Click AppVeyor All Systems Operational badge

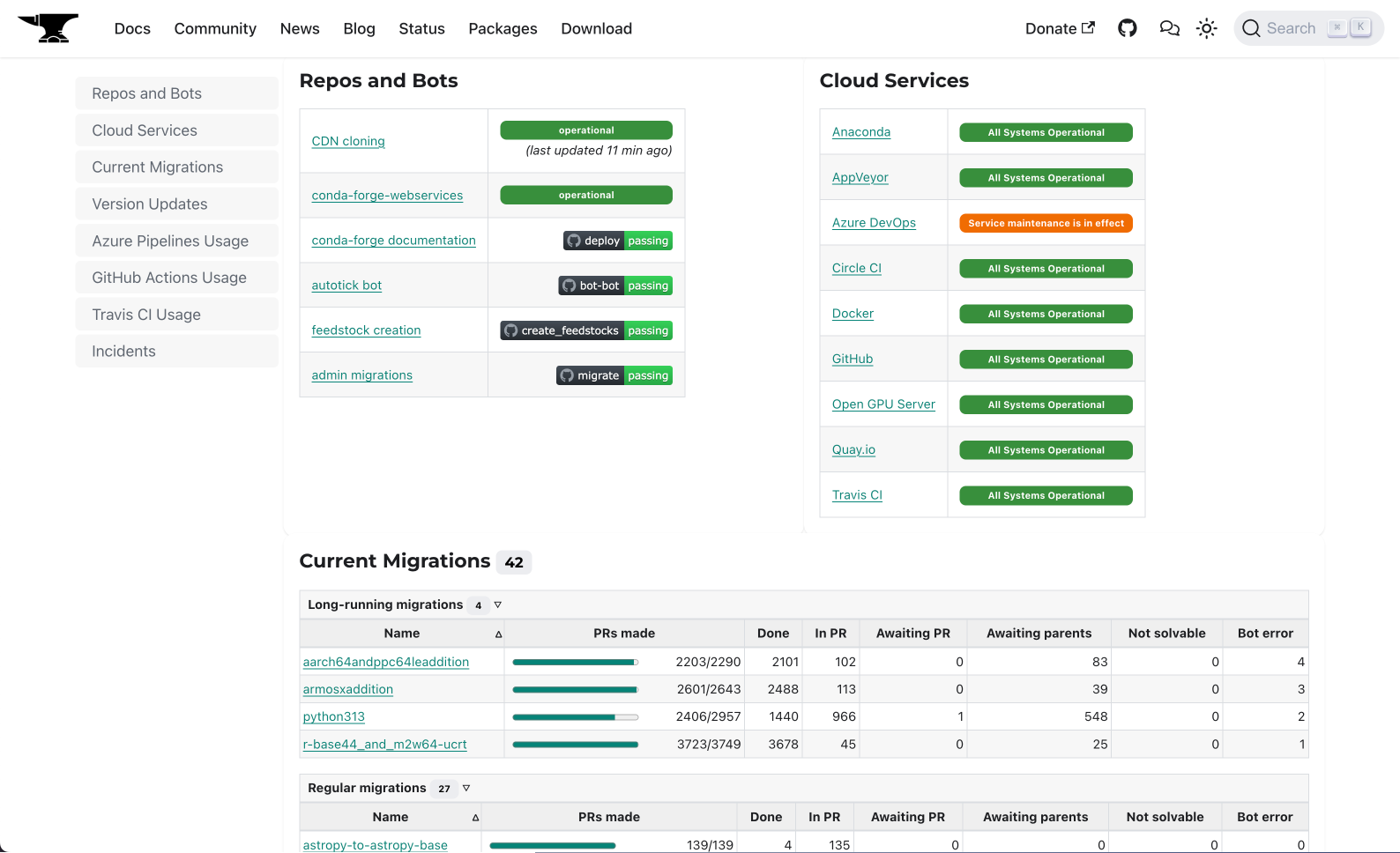click(1046, 178)
